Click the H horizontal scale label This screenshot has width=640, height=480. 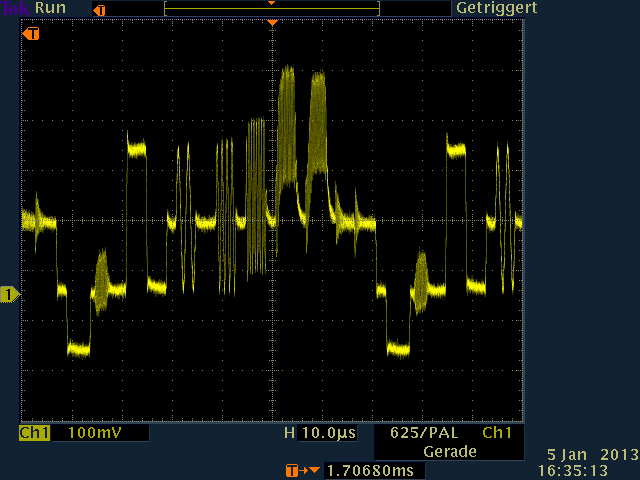[289, 434]
